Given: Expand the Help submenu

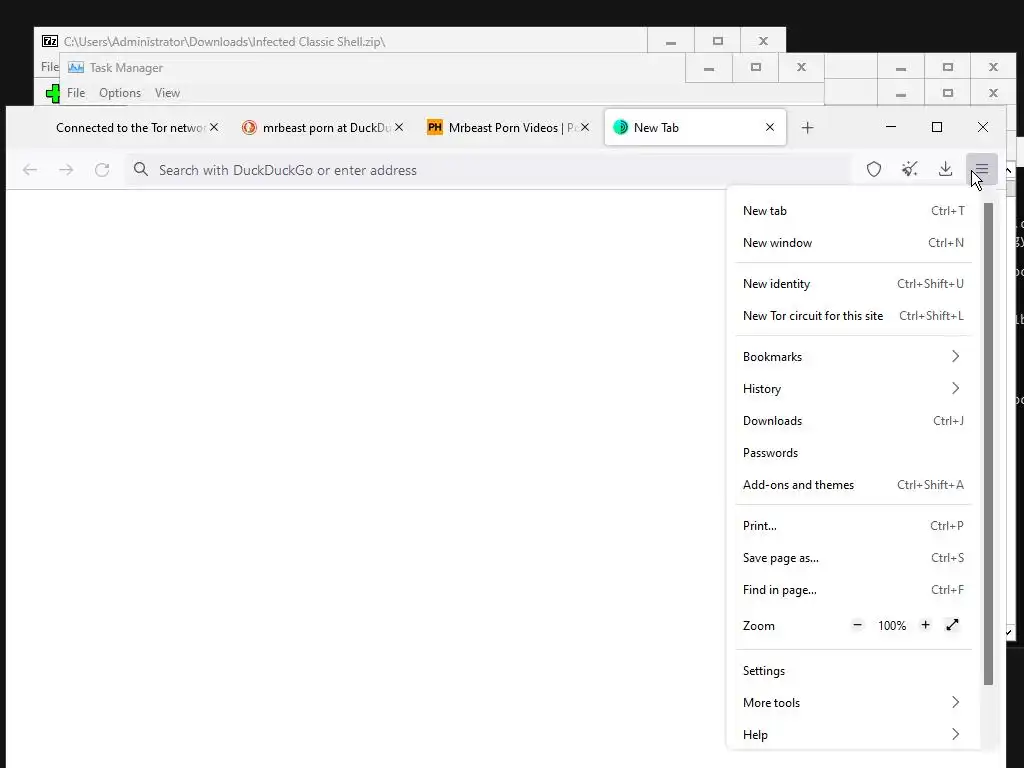Looking at the screenshot, I should [854, 735].
